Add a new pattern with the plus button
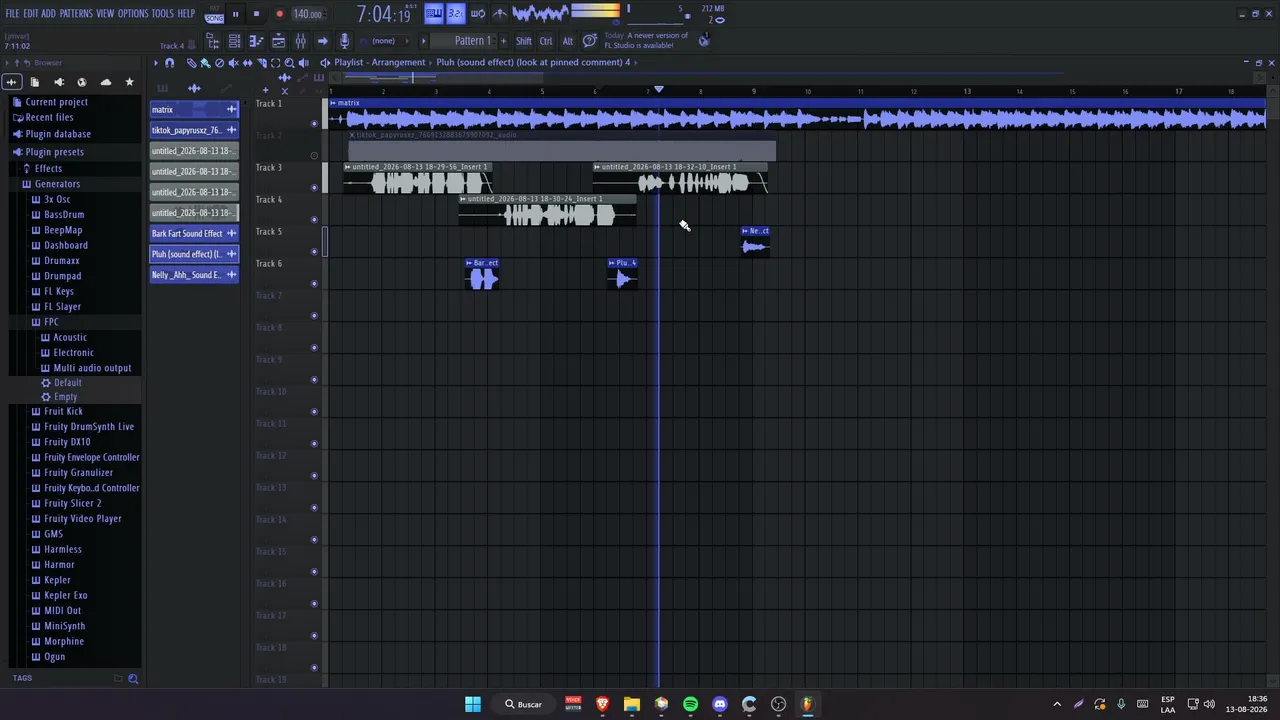 coord(503,41)
